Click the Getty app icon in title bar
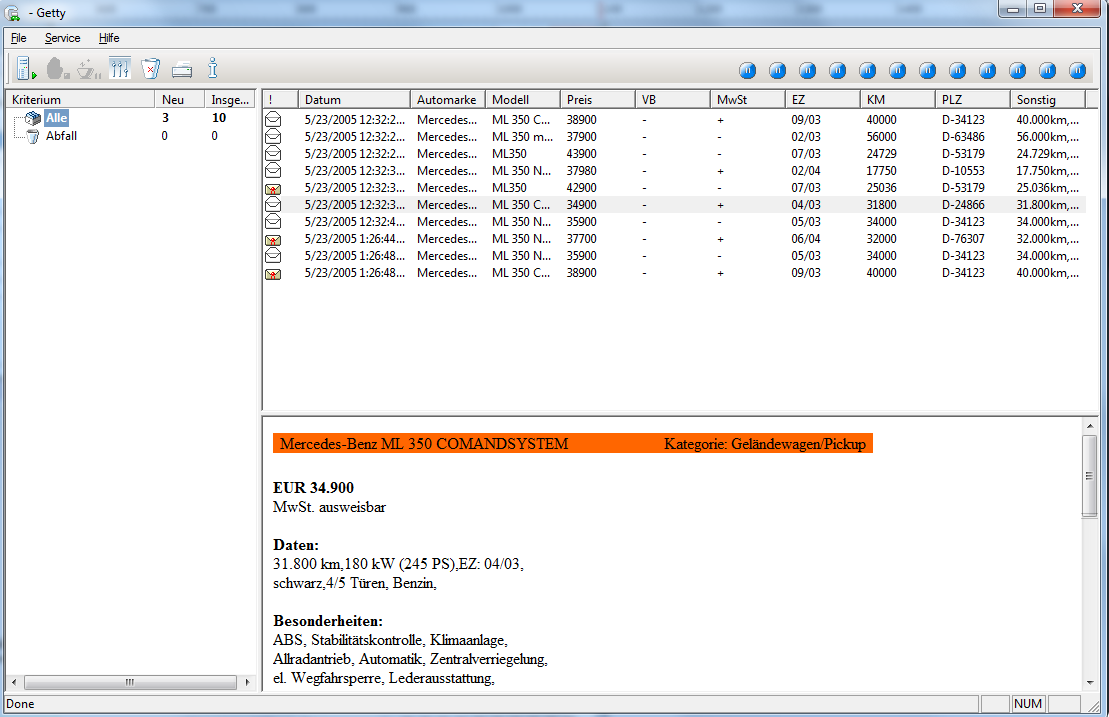Viewport: 1109px width, 717px height. click(x=13, y=13)
